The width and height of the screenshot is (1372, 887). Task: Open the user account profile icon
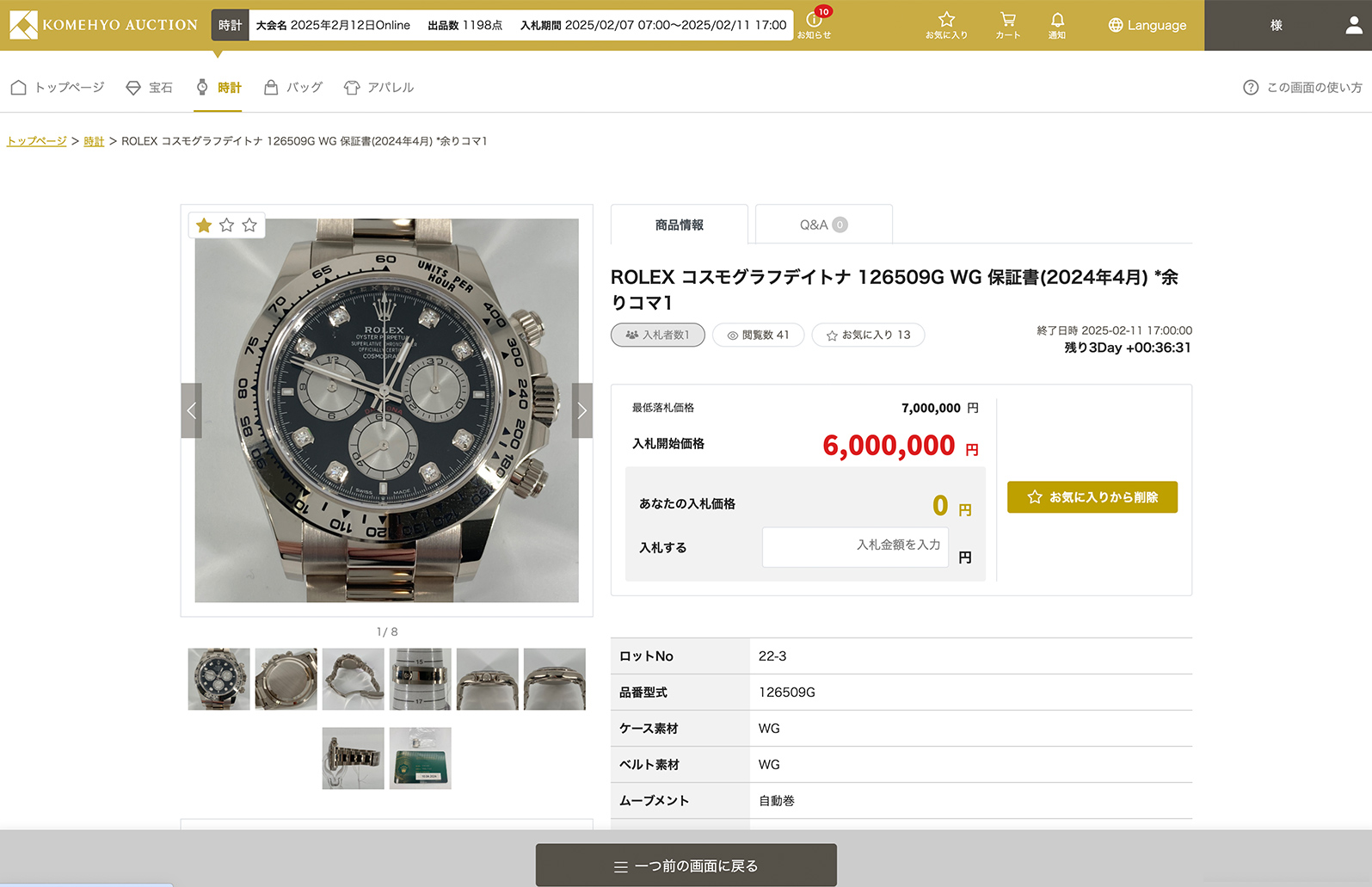(x=1353, y=25)
